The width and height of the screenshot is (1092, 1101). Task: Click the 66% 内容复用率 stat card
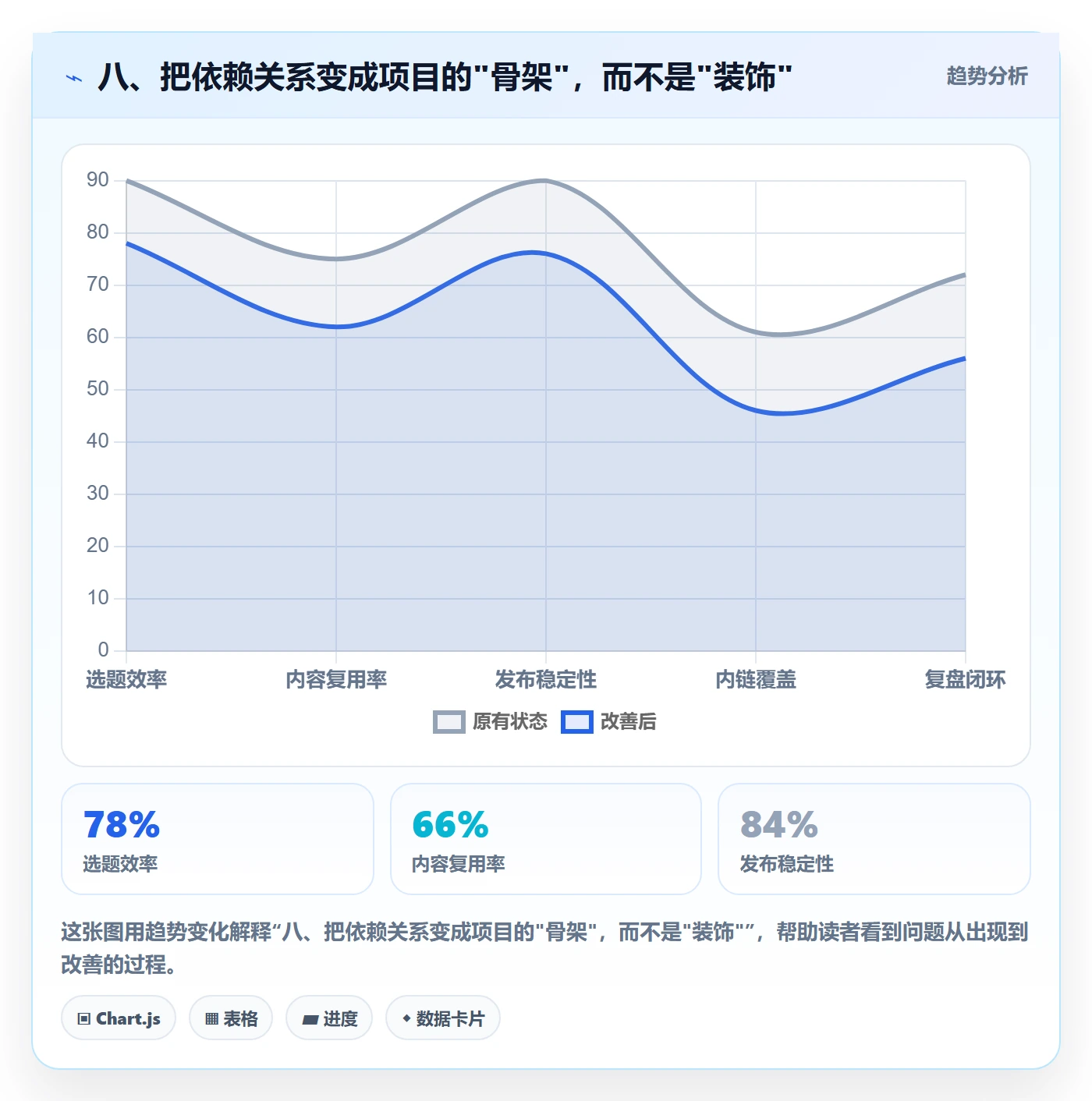pos(546,839)
